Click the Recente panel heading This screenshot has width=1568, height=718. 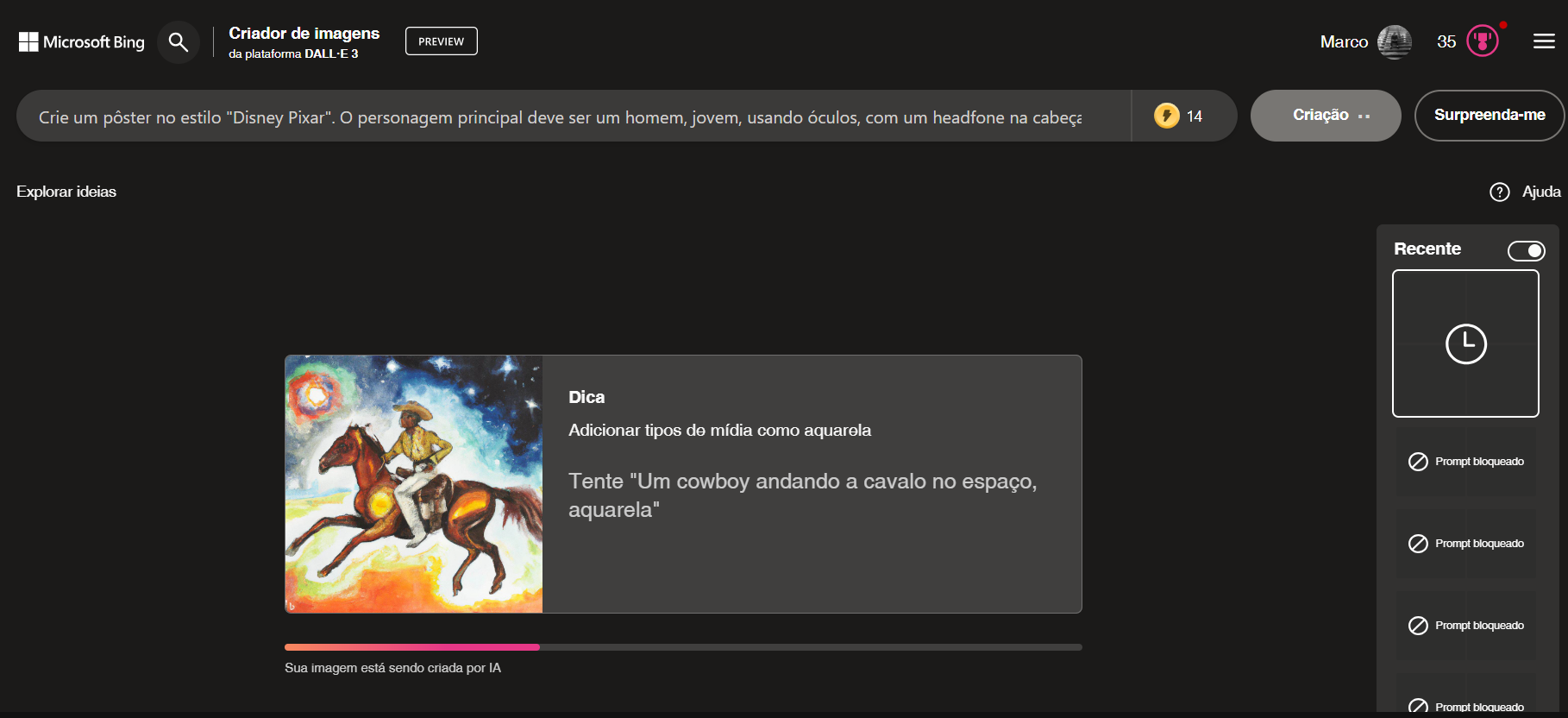pyautogui.click(x=1427, y=249)
